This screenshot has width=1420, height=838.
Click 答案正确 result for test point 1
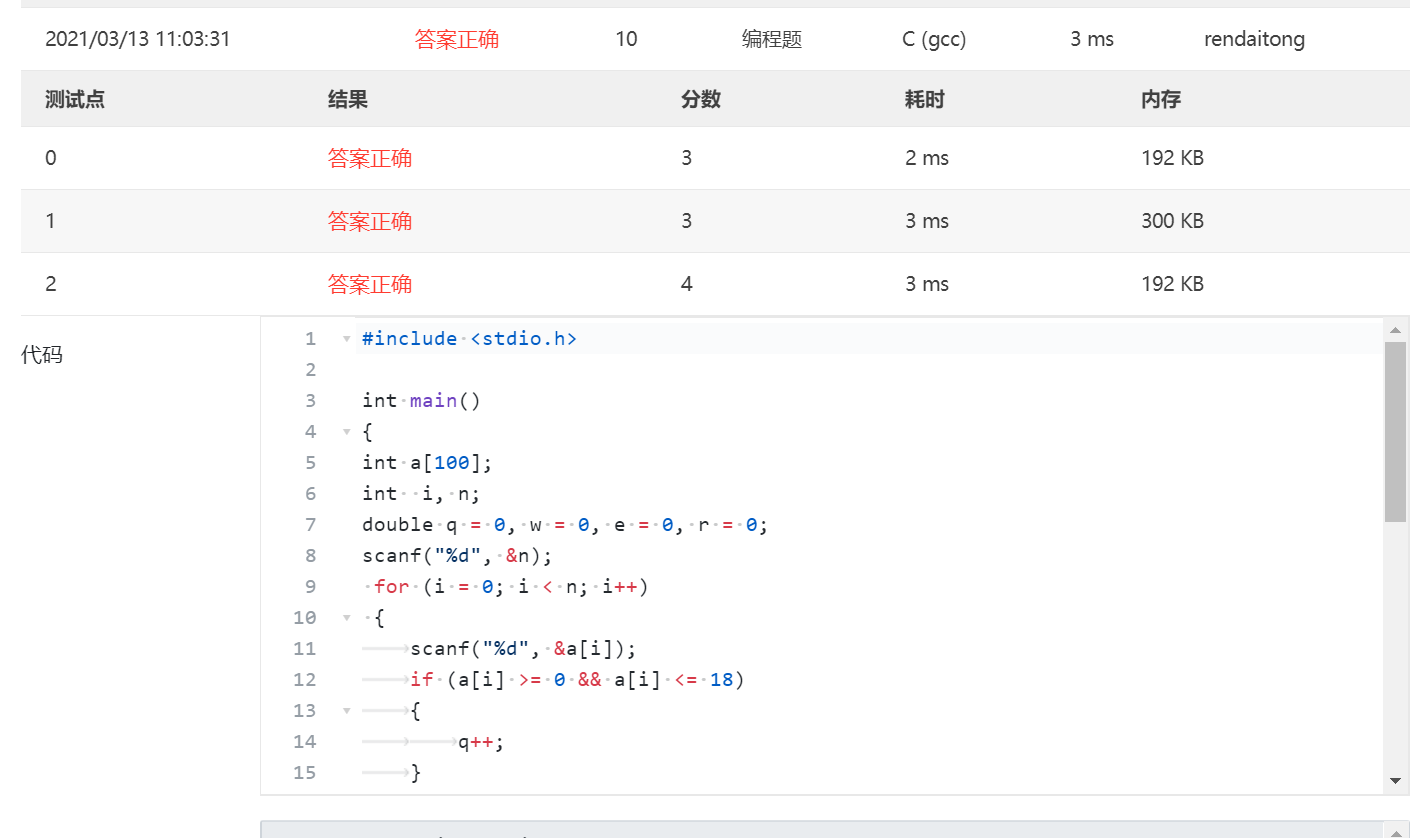tap(370, 221)
